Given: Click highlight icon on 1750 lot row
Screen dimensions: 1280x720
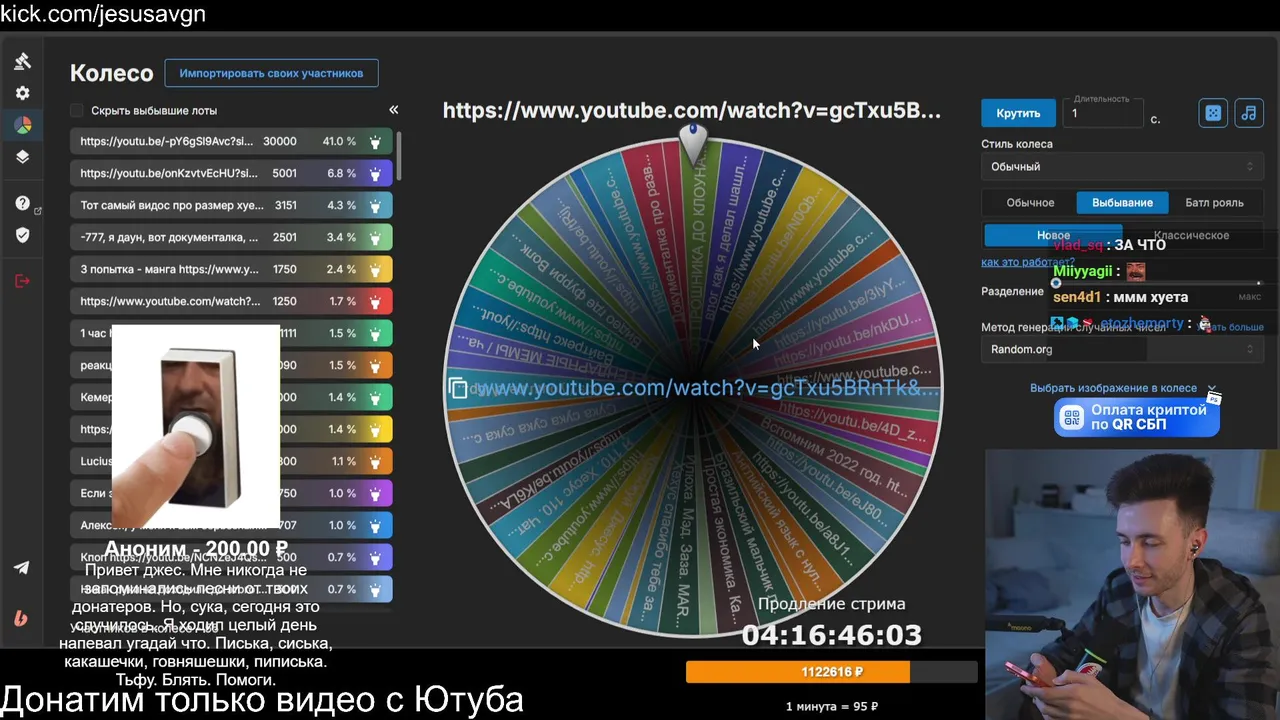Looking at the screenshot, I should pos(375,270).
